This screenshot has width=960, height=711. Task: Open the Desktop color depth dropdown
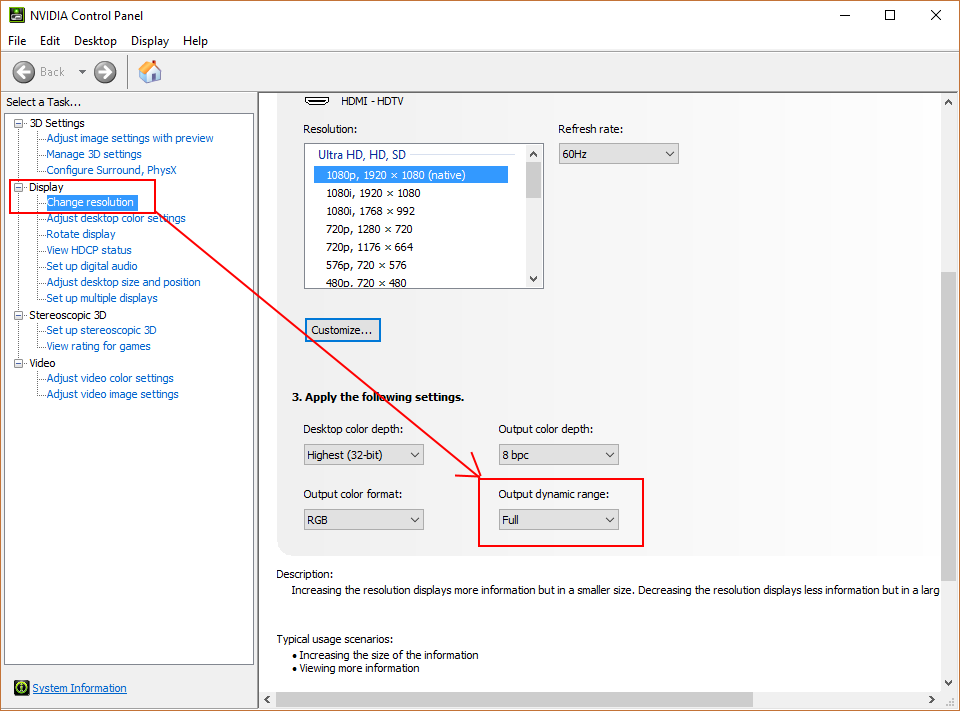pyautogui.click(x=364, y=455)
